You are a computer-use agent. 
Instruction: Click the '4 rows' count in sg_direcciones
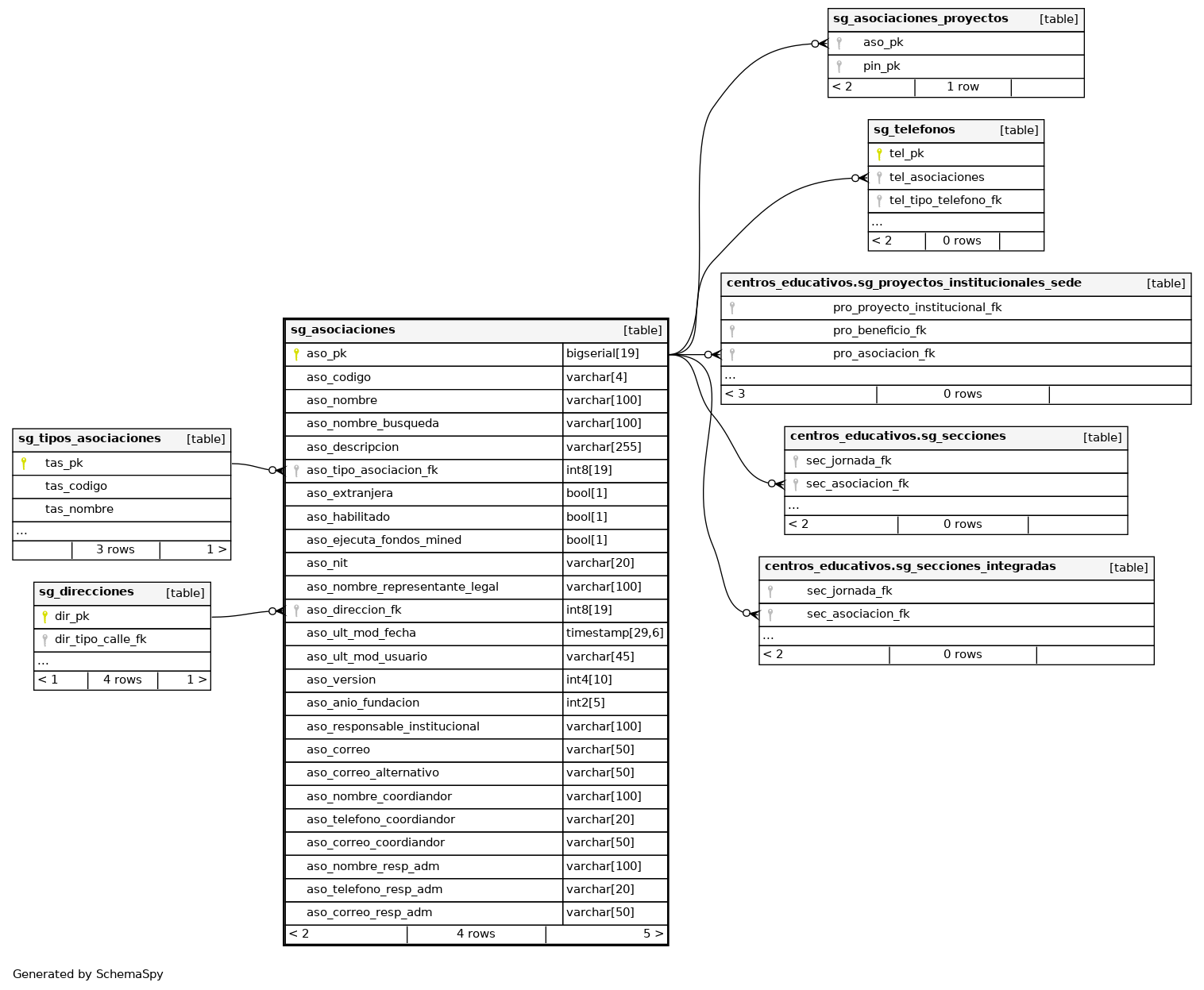[x=122, y=680]
